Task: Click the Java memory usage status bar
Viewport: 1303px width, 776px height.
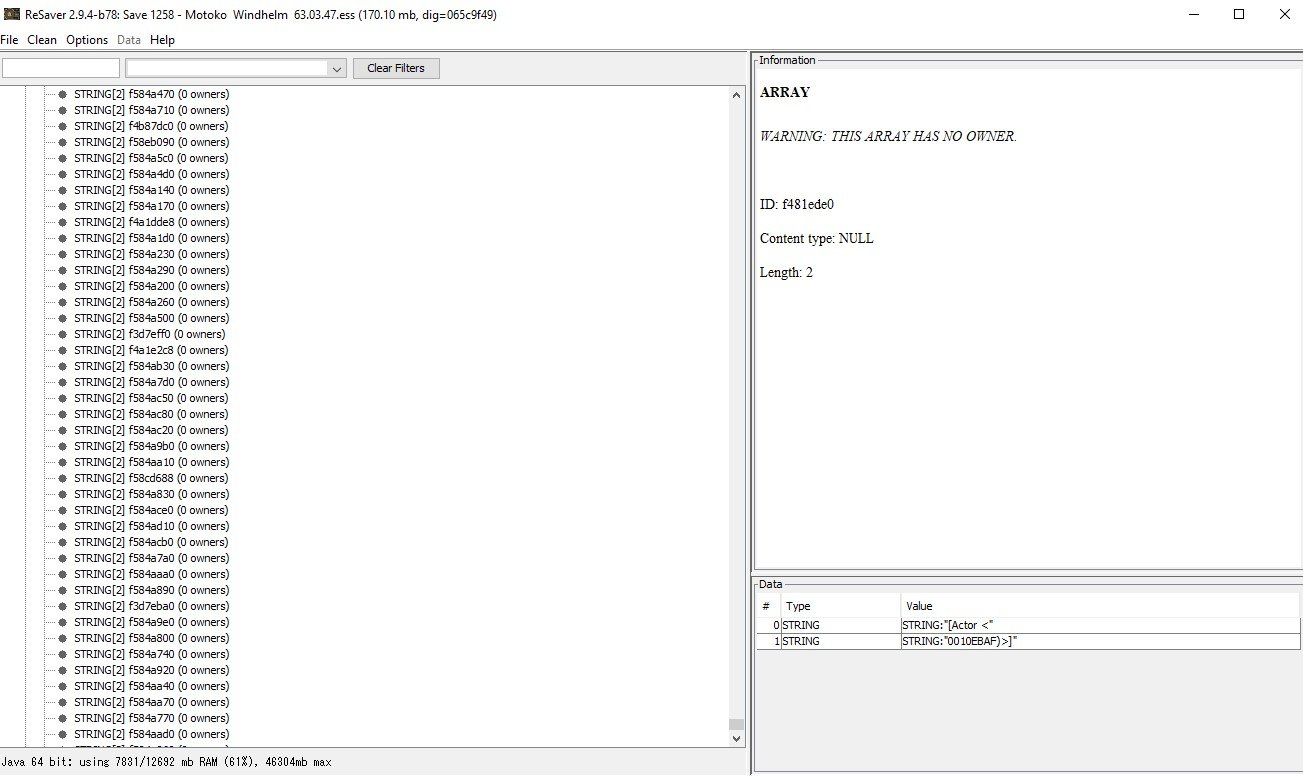Action: point(167,762)
